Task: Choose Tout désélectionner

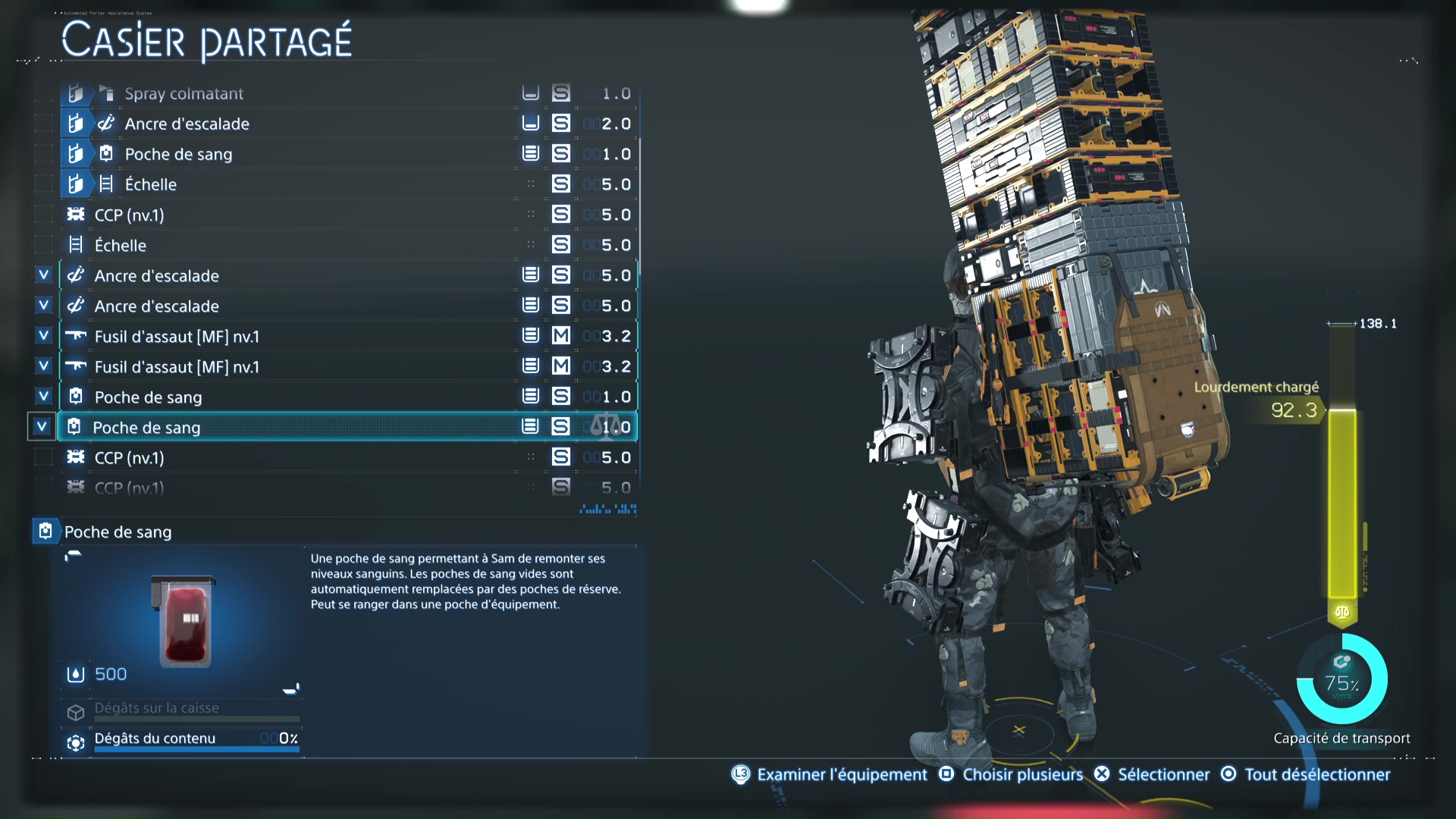Action: pyautogui.click(x=1317, y=775)
